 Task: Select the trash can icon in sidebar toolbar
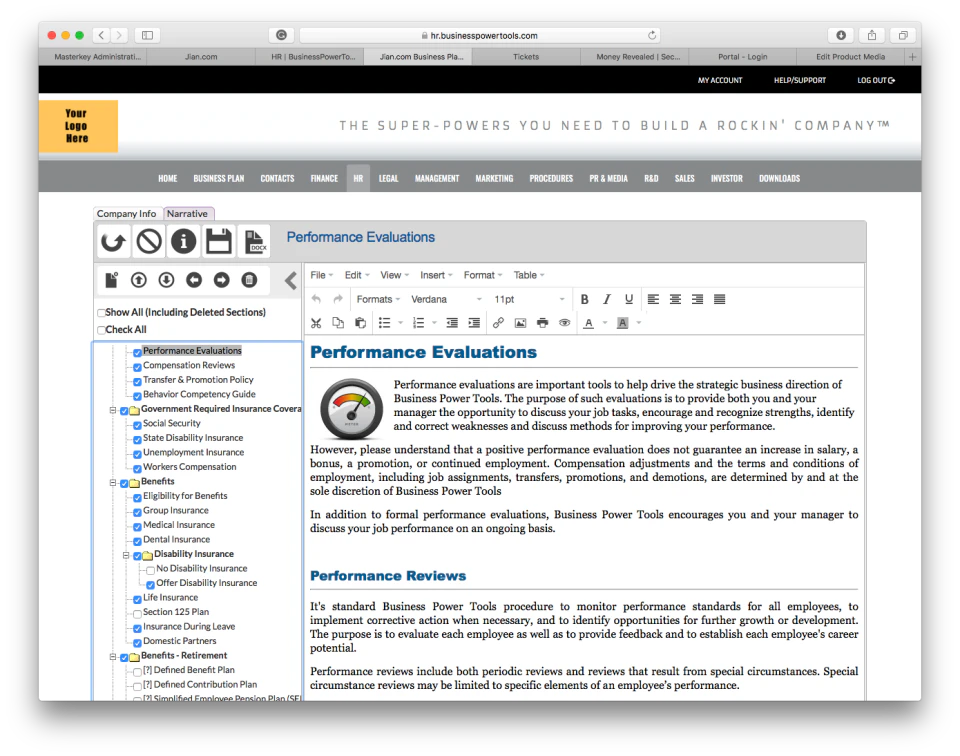coord(249,280)
